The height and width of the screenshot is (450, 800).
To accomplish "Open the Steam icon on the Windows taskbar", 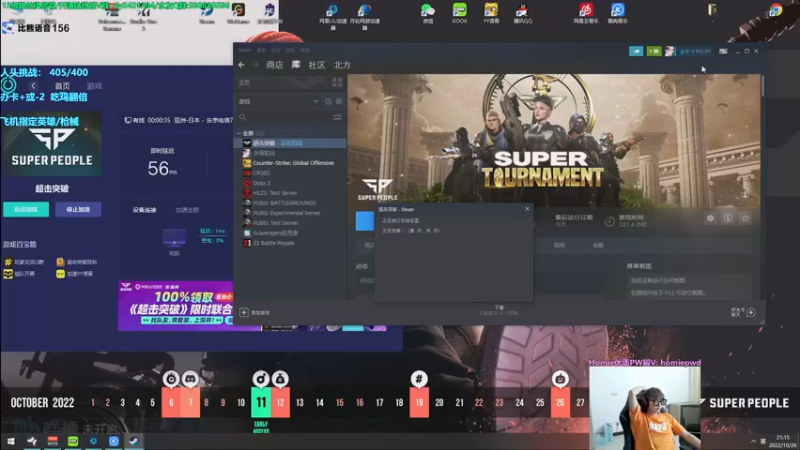I will [134, 441].
